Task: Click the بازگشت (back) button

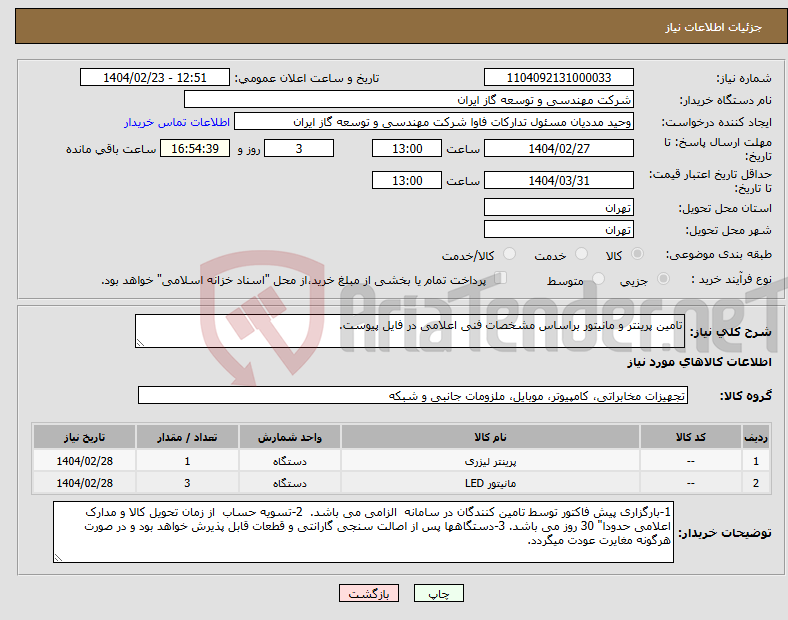Action: pos(369,593)
